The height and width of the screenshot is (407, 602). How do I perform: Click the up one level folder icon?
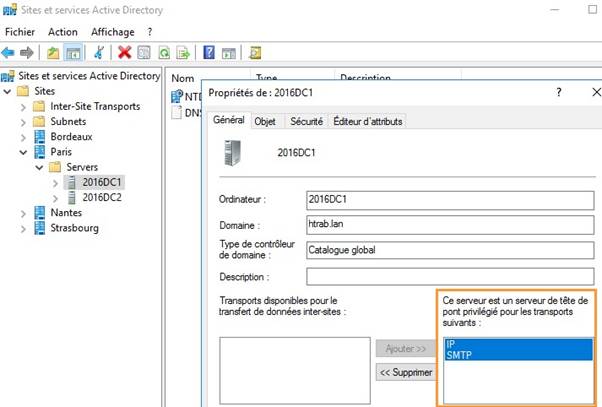tap(53, 53)
